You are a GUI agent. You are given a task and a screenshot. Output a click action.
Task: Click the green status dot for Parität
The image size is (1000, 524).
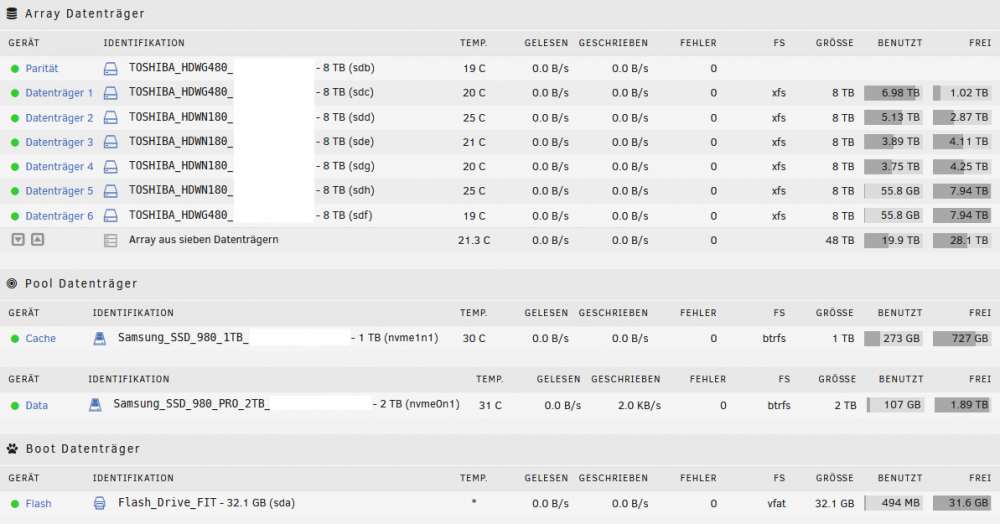coord(15,68)
